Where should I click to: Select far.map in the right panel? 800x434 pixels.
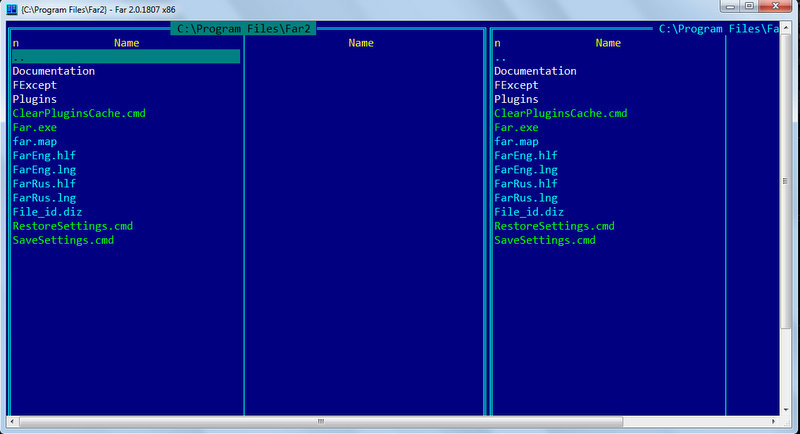click(516, 141)
